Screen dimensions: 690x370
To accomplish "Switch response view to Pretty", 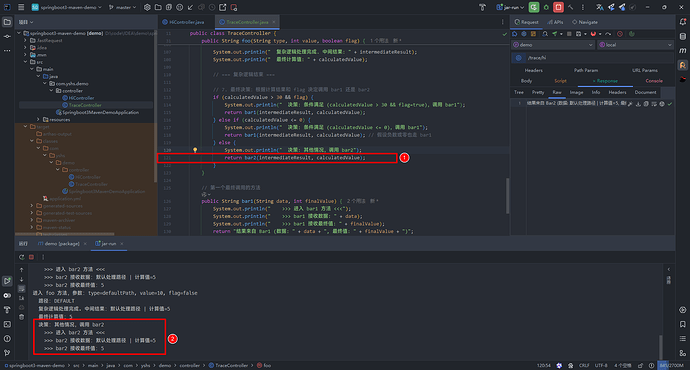I will coord(538,92).
